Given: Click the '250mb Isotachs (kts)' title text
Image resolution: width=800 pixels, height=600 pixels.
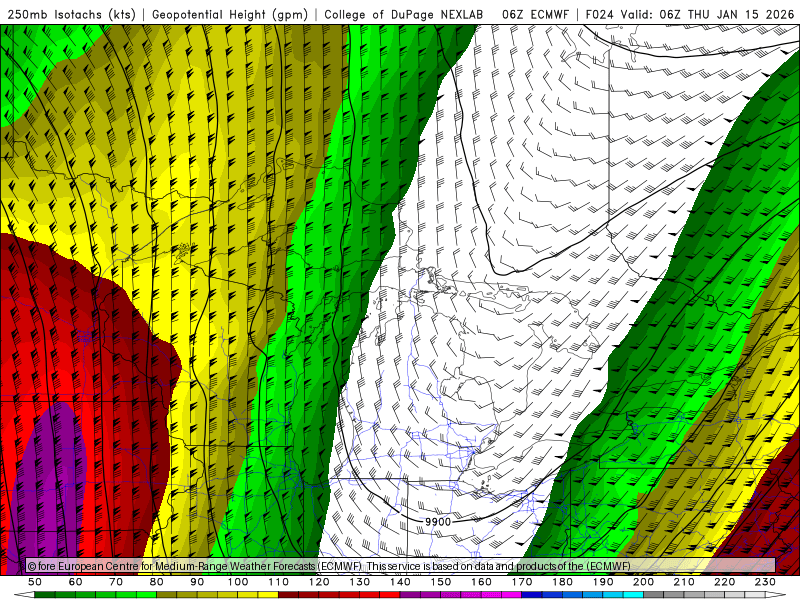Looking at the screenshot, I should 71,14.
